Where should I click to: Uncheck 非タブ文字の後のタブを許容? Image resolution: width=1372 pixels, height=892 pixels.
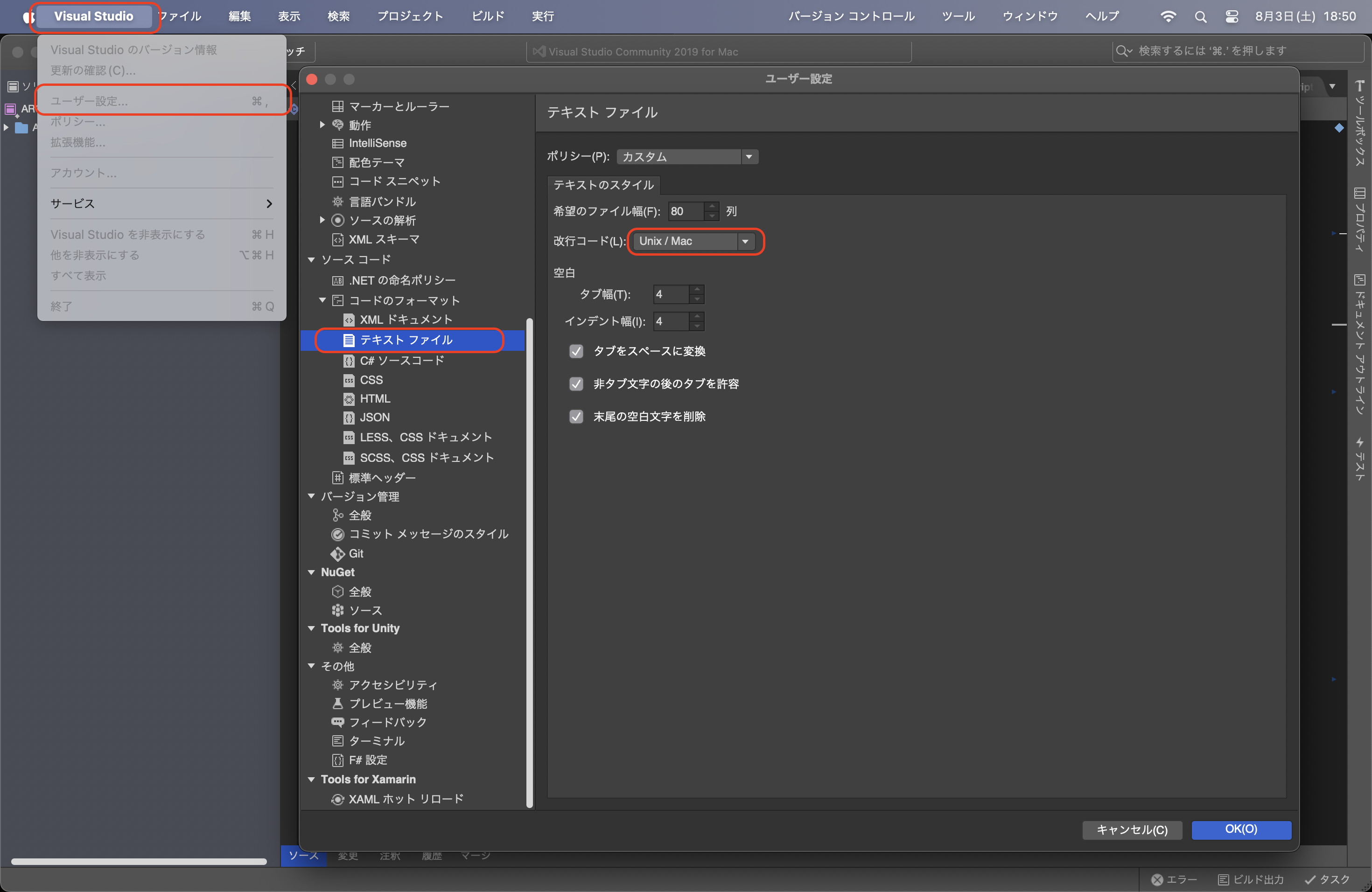pos(576,384)
